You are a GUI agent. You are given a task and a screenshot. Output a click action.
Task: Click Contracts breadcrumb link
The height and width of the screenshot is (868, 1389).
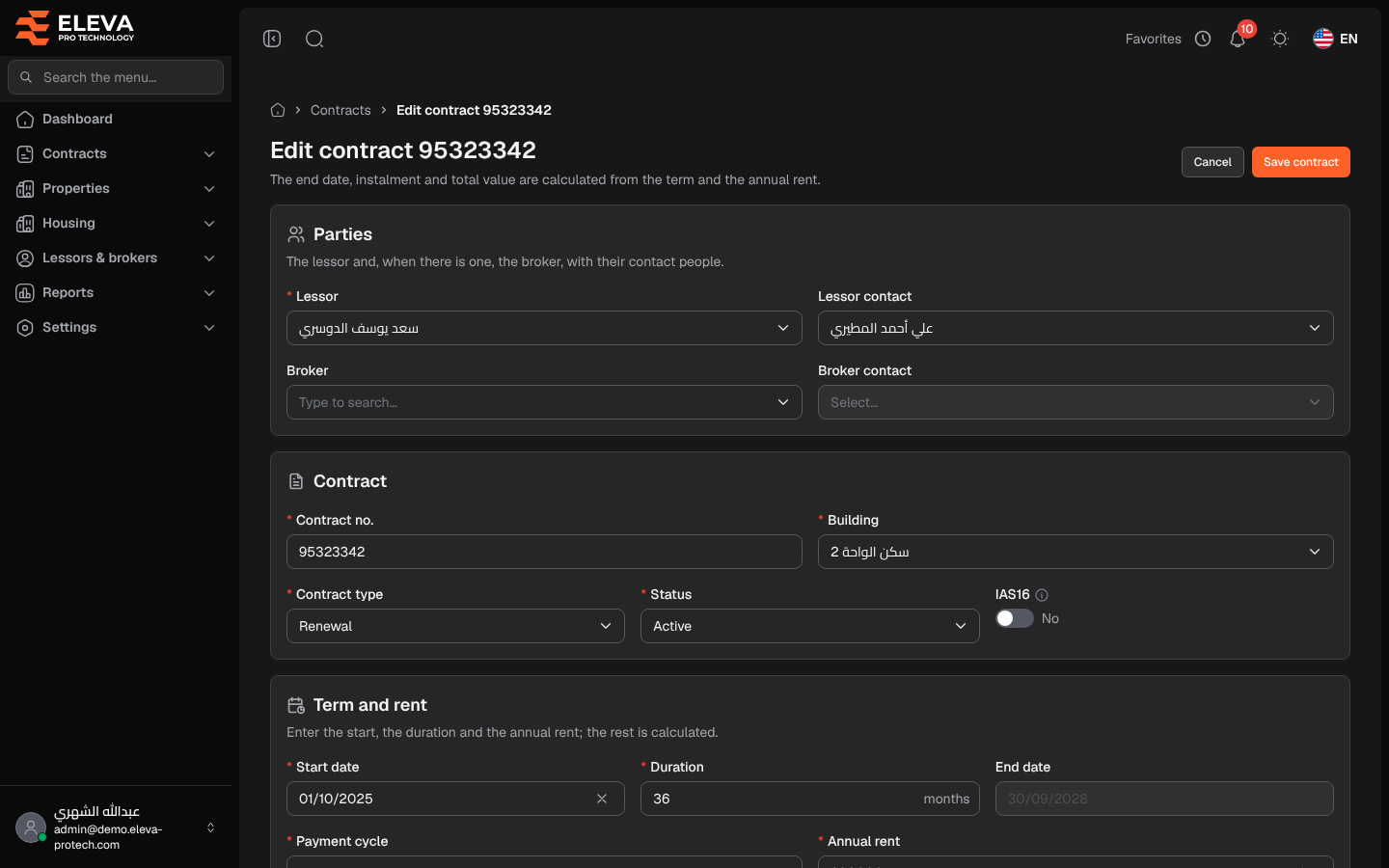click(x=340, y=110)
